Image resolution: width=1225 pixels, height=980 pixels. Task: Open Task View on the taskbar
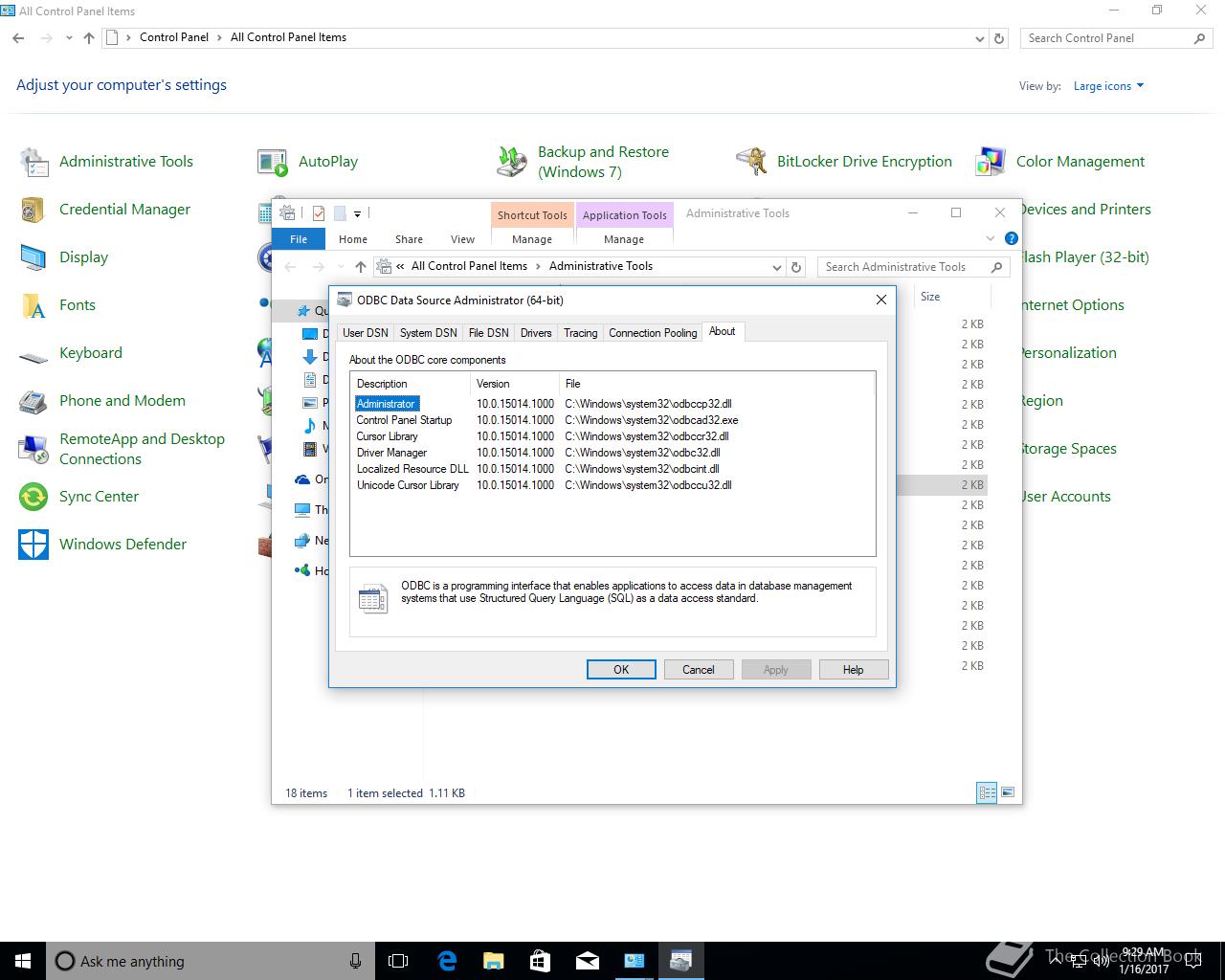[398, 961]
